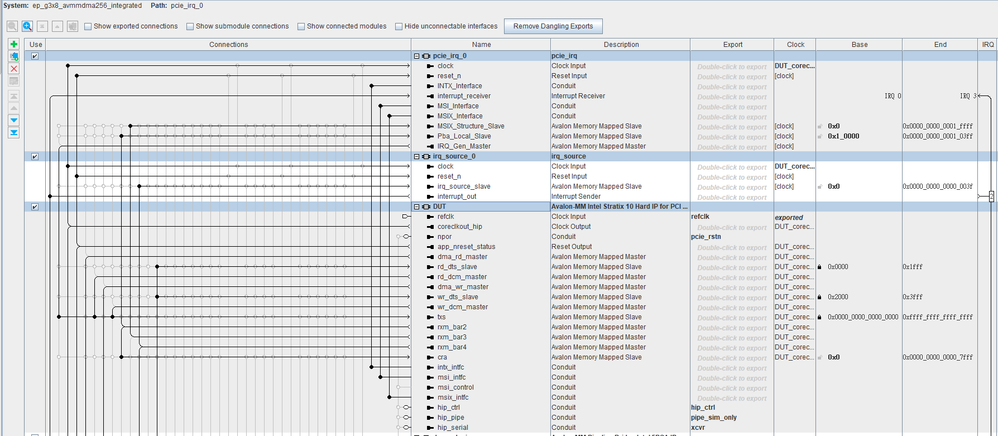This screenshot has width=998, height=436.
Task: Click icon directly below the green plus
Action: 13,57
